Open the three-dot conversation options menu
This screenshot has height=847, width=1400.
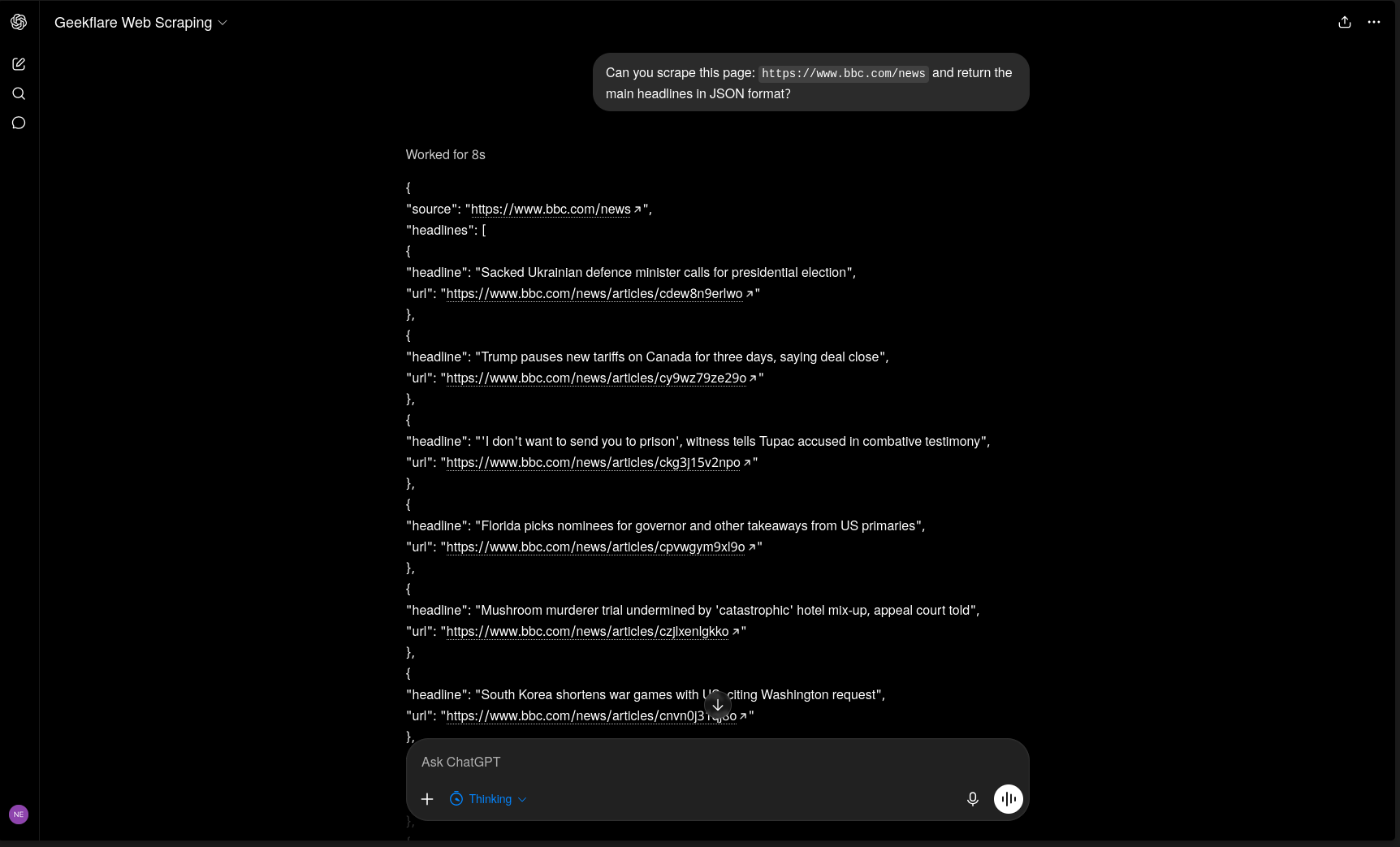1374,22
